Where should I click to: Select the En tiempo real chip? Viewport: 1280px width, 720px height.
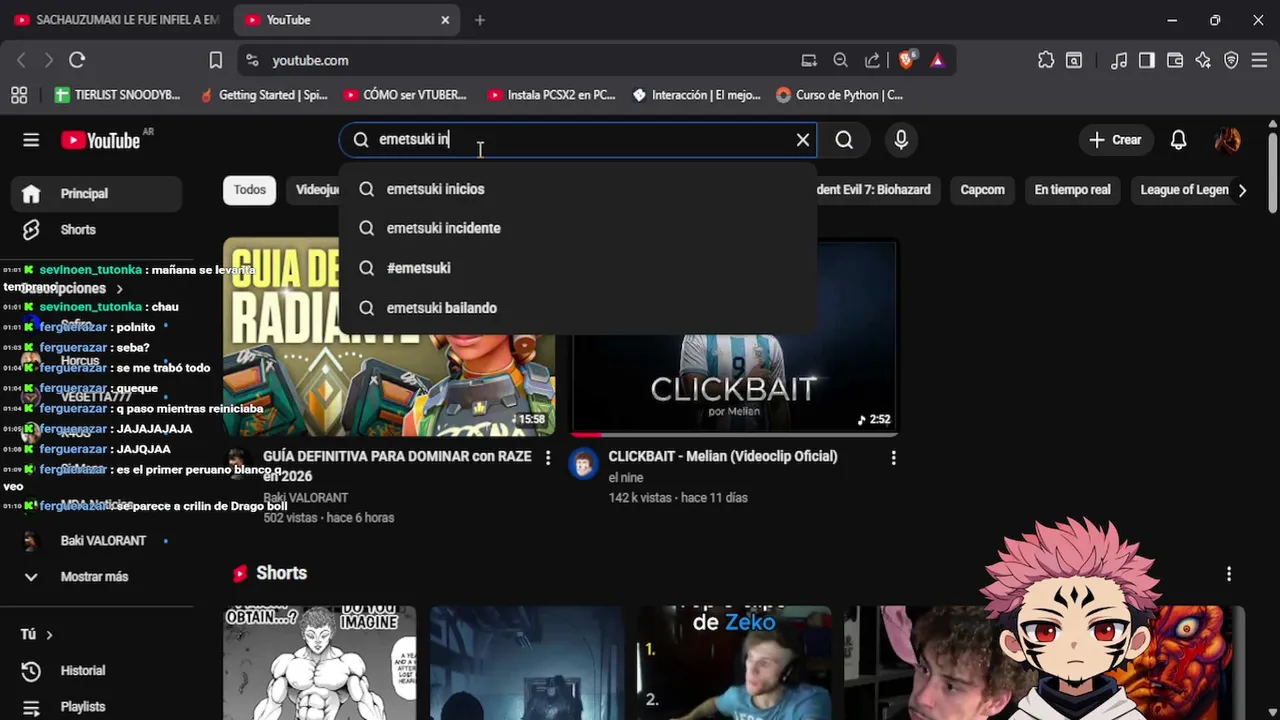[x=1072, y=190]
